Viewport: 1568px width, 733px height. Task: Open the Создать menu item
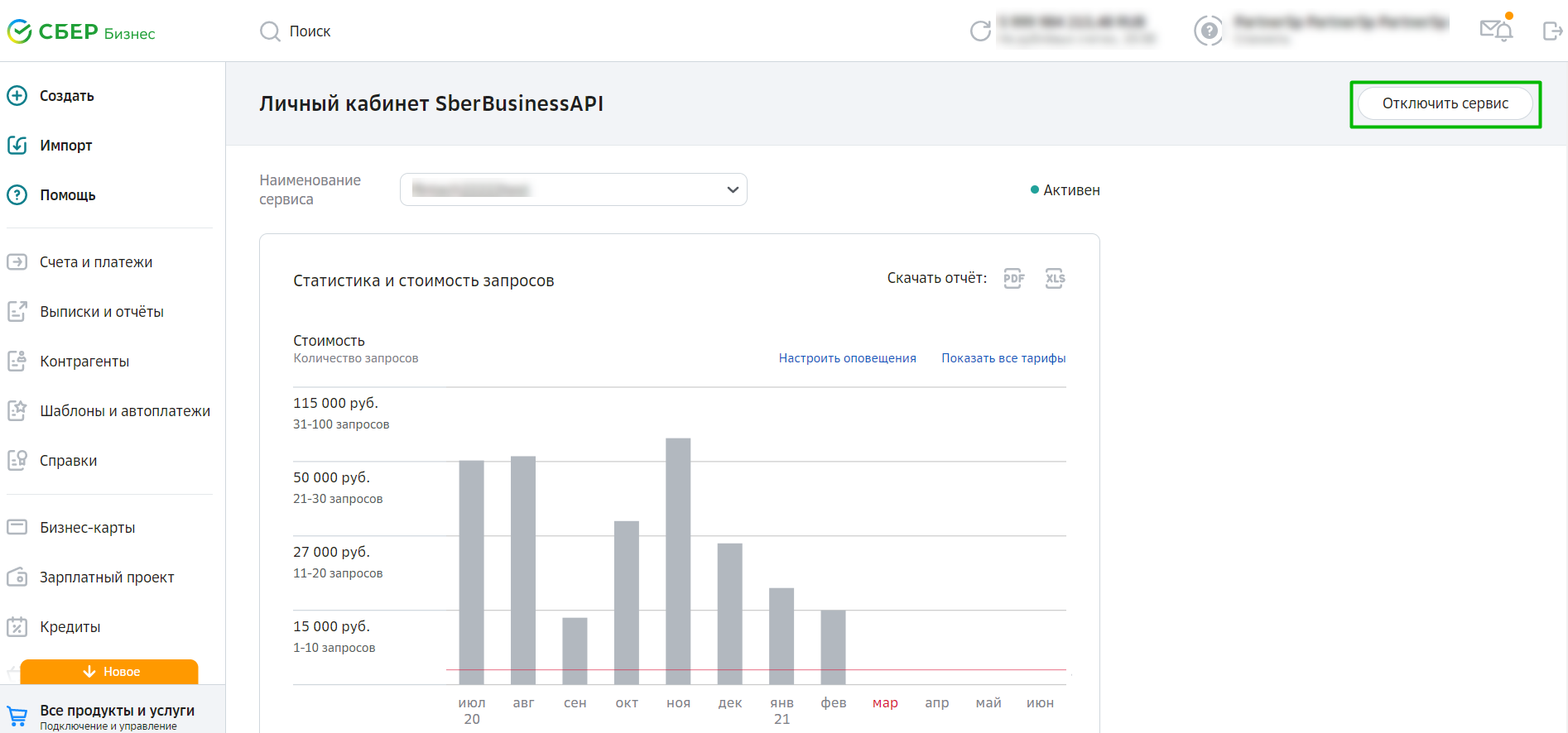point(67,96)
